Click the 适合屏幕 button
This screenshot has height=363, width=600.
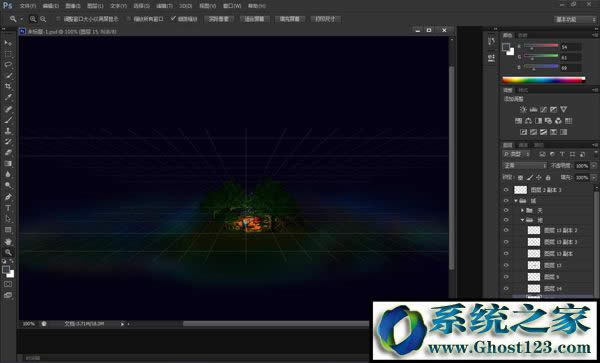(254, 19)
